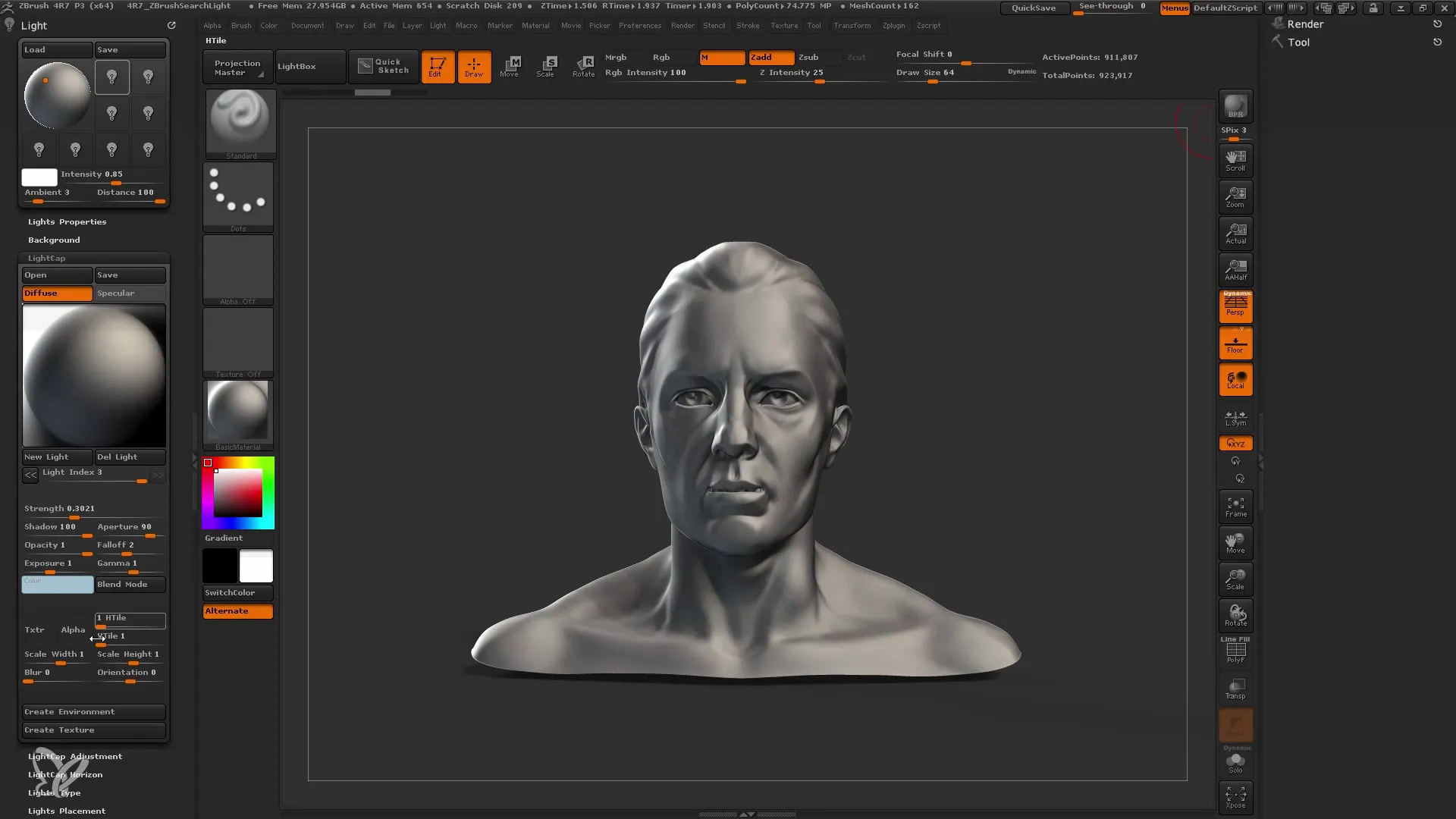The image size is (1456, 819).
Task: Click the AAHalf view icon
Action: pyautogui.click(x=1235, y=269)
